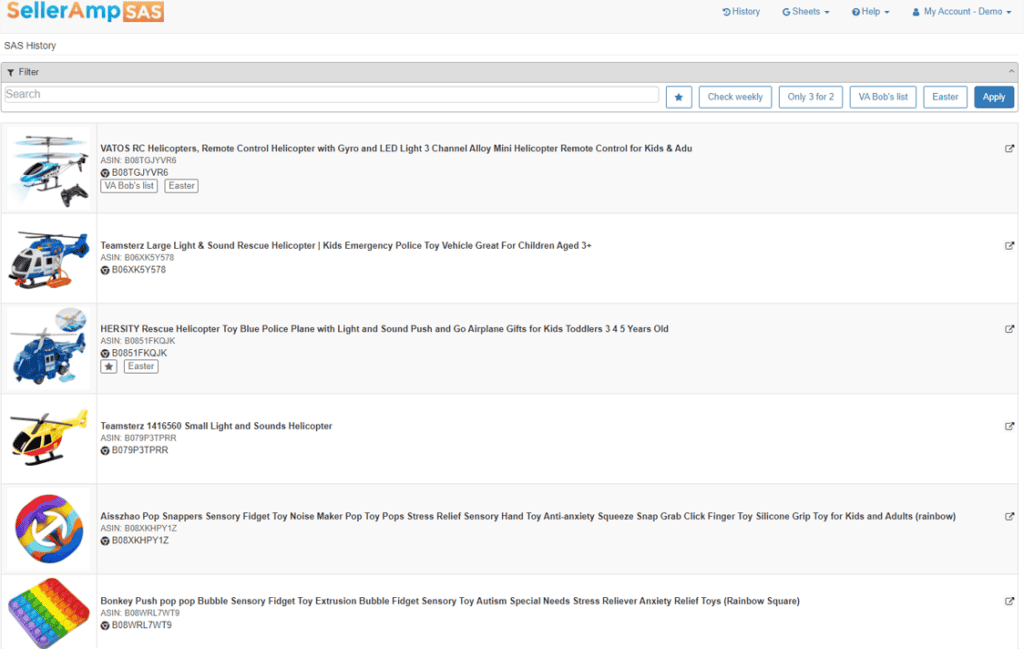The height and width of the screenshot is (649, 1024).
Task: Click ASIN: B0851FKQJK text
Action: pos(138,341)
